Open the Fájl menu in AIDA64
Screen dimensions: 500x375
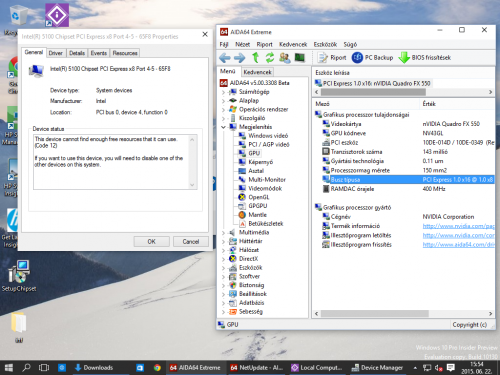point(224,44)
